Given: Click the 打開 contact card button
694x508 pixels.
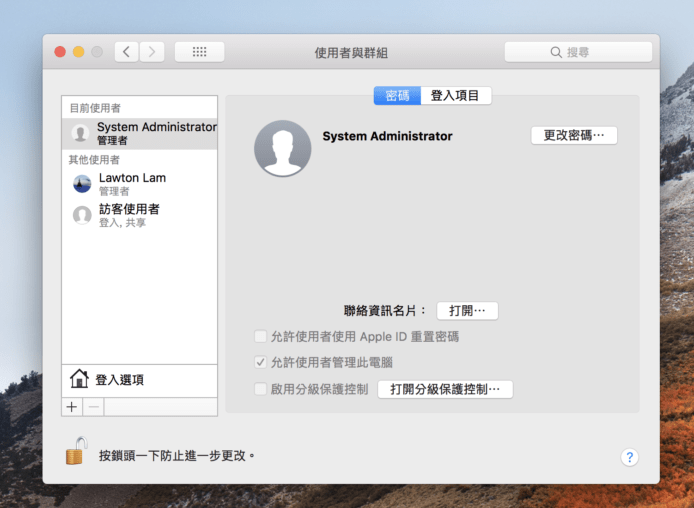Looking at the screenshot, I should (x=467, y=311).
